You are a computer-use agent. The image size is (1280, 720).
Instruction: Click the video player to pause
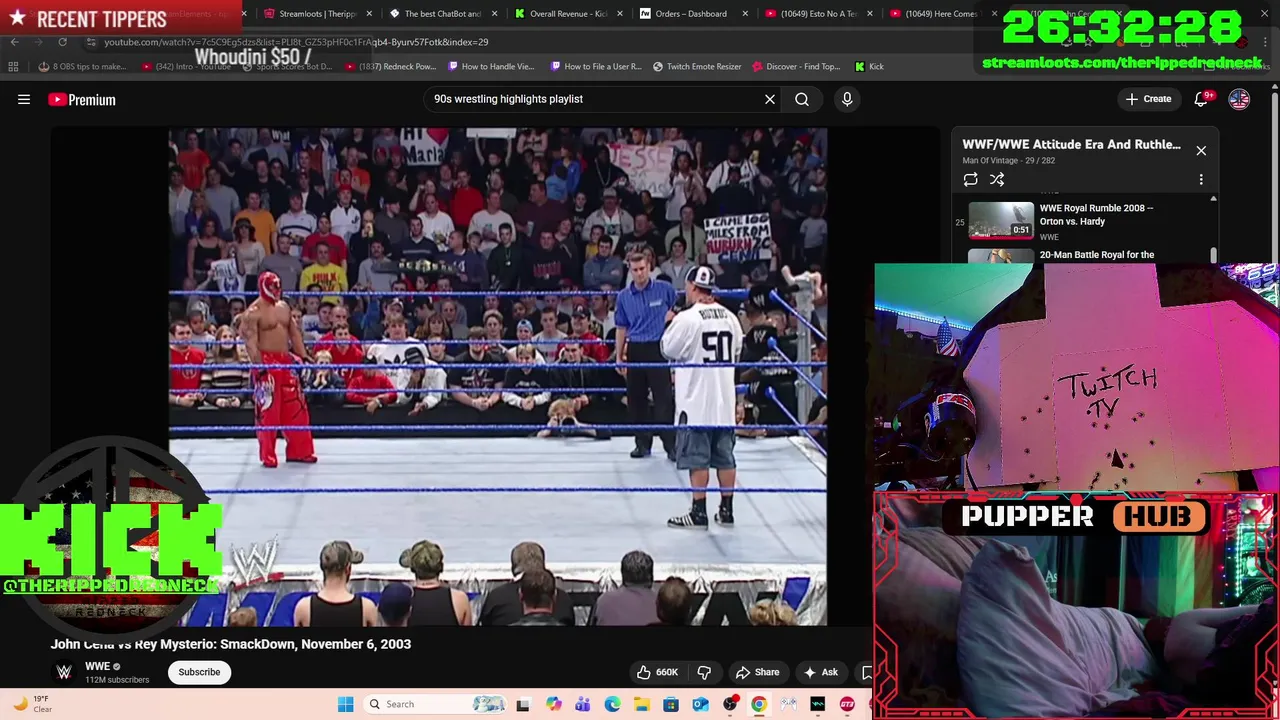tap(497, 376)
